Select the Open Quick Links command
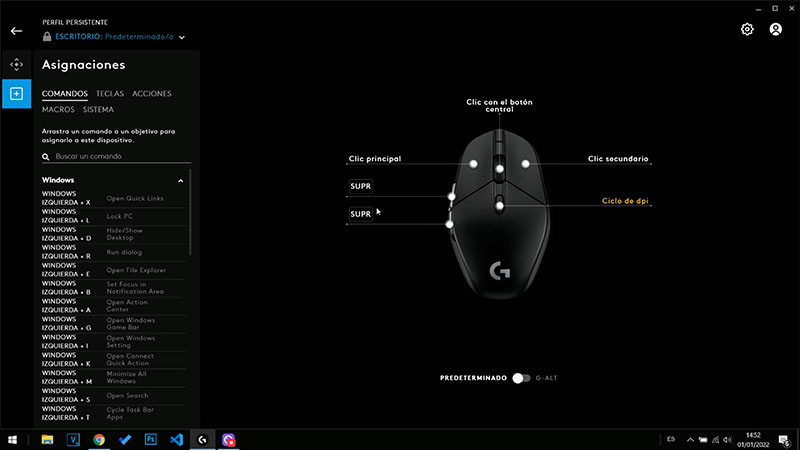The width and height of the screenshot is (800, 450). 114,198
